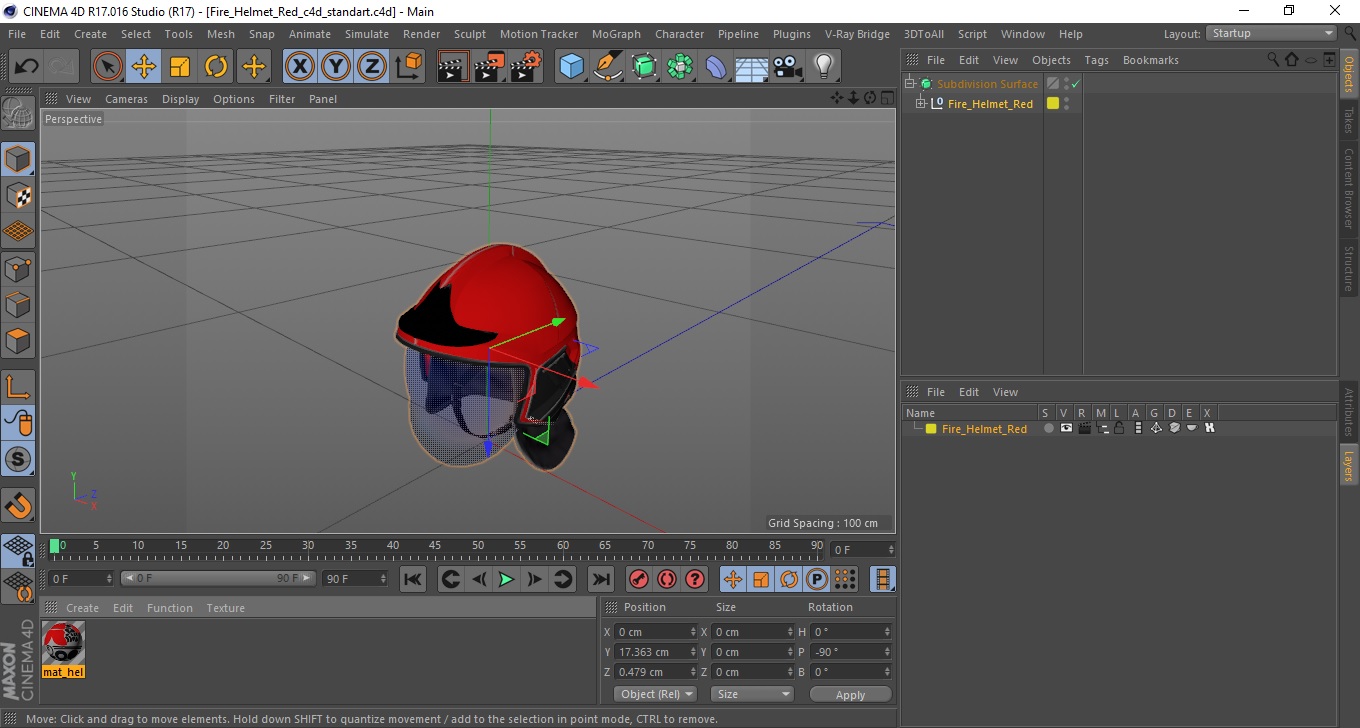Toggle Z axis lock

(x=372, y=67)
